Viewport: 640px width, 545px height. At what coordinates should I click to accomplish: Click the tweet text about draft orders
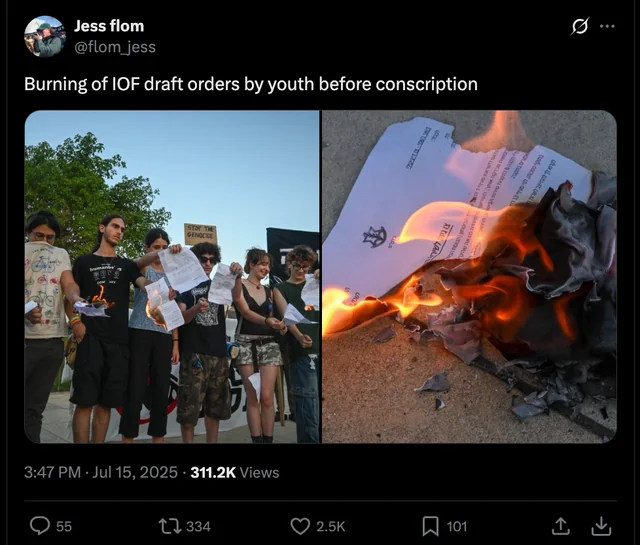[x=251, y=85]
